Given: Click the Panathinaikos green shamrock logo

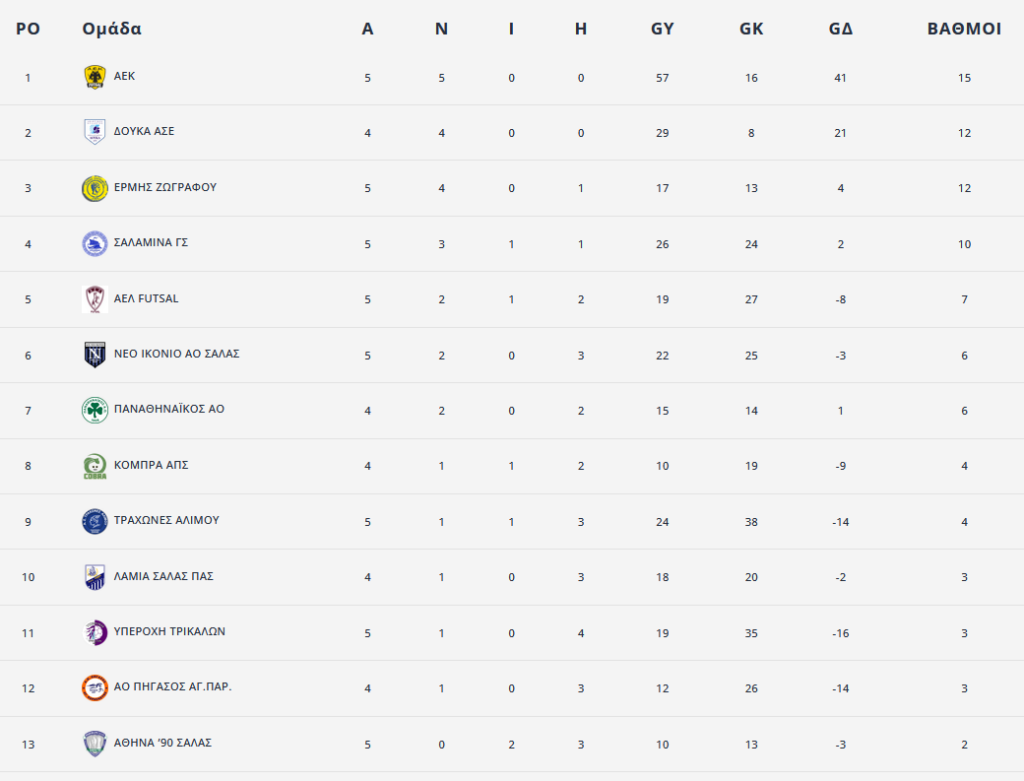Looking at the screenshot, I should (95, 410).
